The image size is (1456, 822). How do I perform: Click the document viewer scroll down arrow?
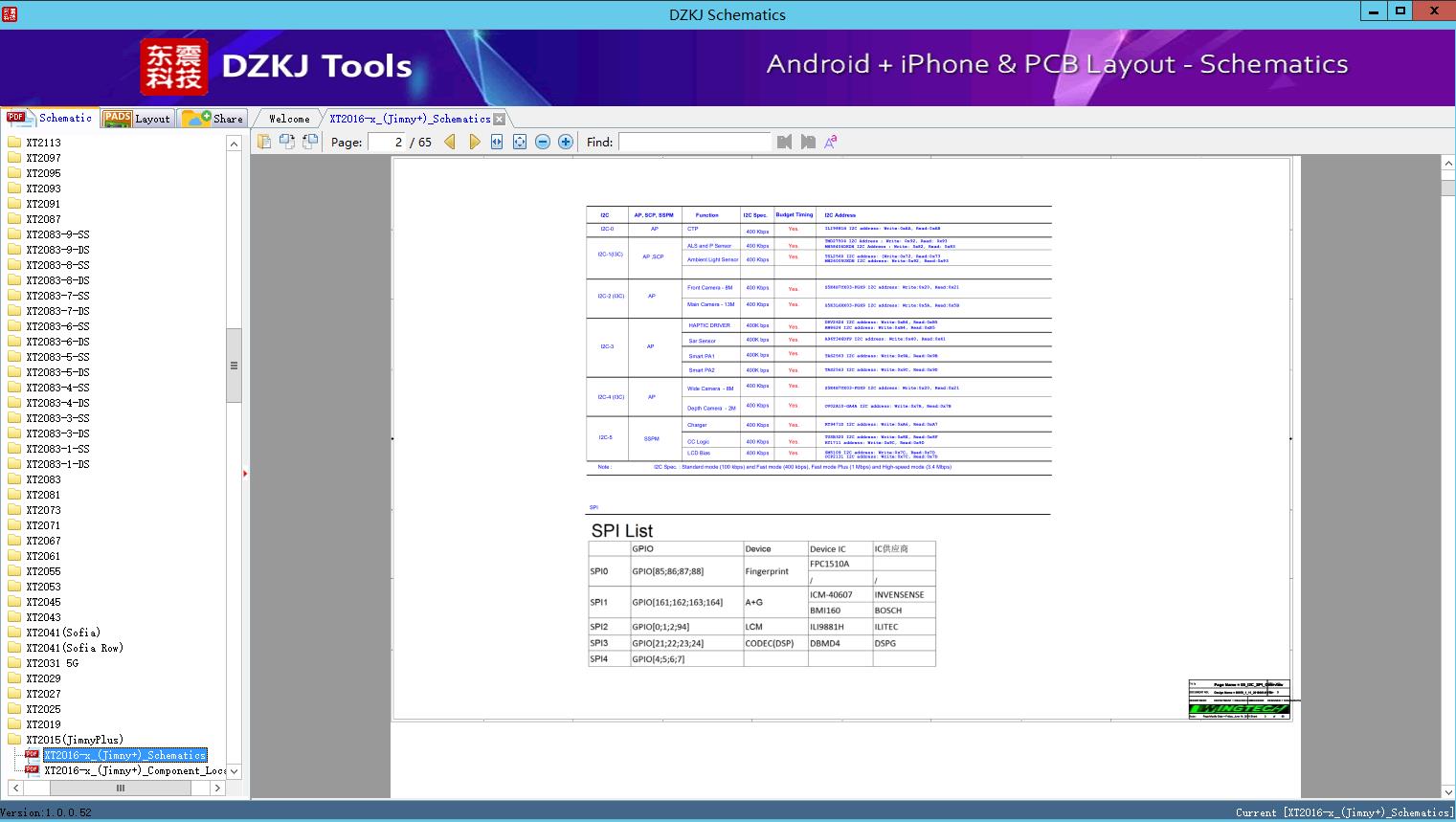point(1448,791)
